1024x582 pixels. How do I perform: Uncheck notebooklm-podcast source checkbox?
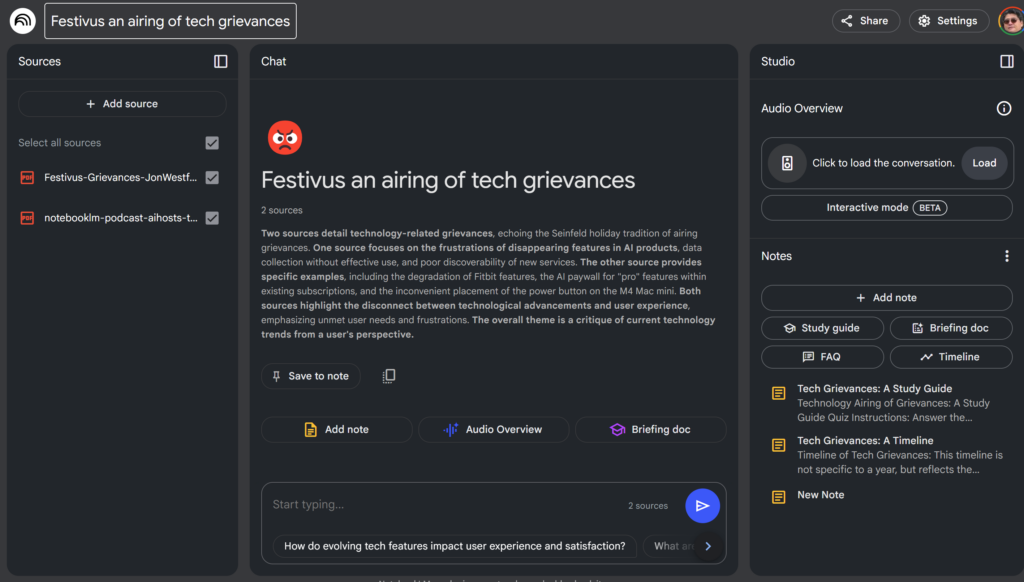click(x=212, y=218)
